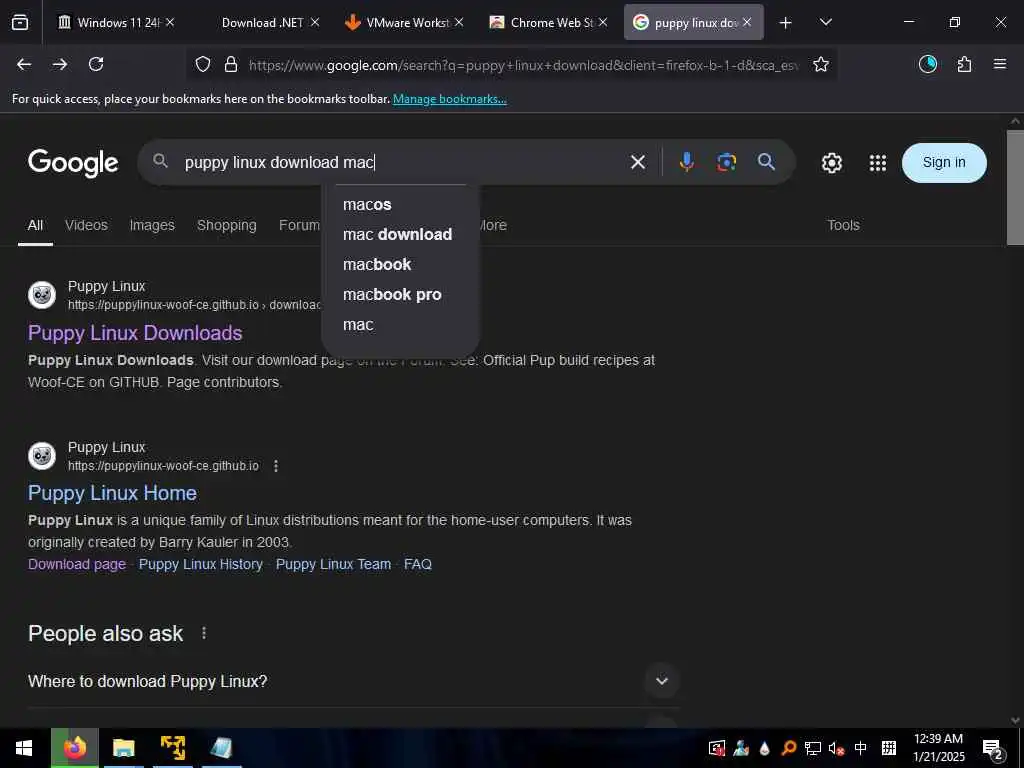Open the FAQ sitelink
The image size is (1024, 768).
tap(418, 564)
